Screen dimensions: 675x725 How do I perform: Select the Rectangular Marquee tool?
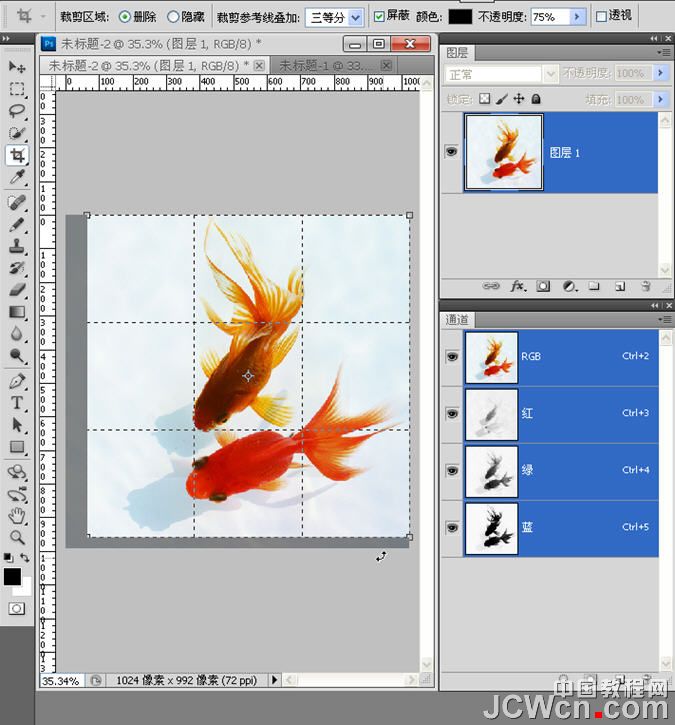[17, 88]
